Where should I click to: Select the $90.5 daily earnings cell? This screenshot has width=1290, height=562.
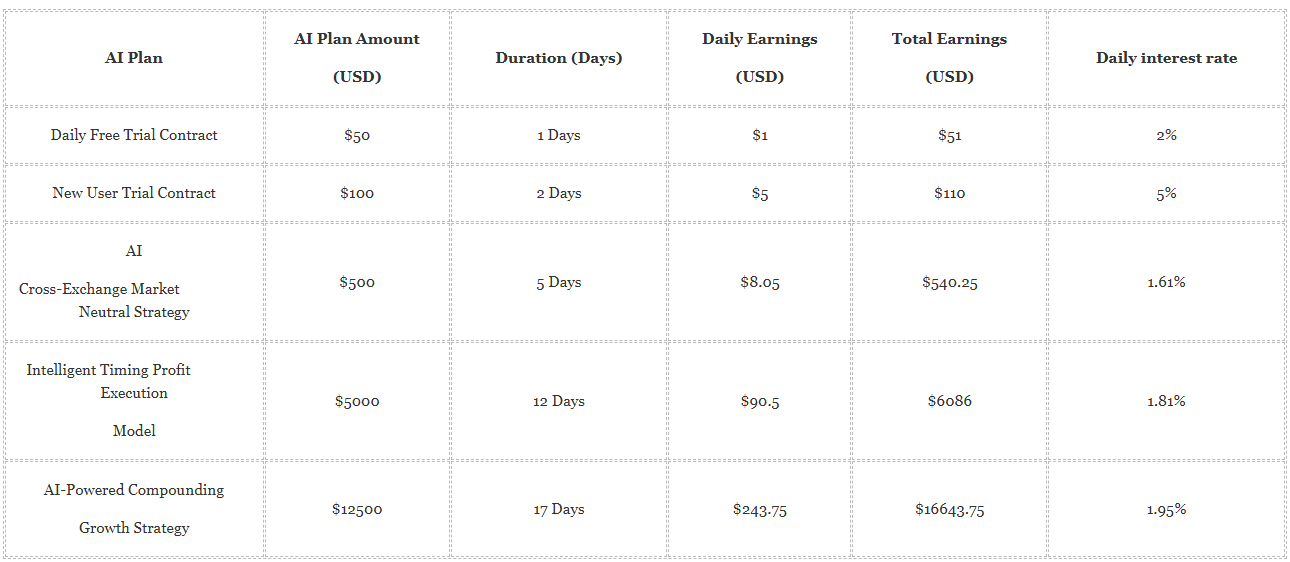click(x=760, y=401)
